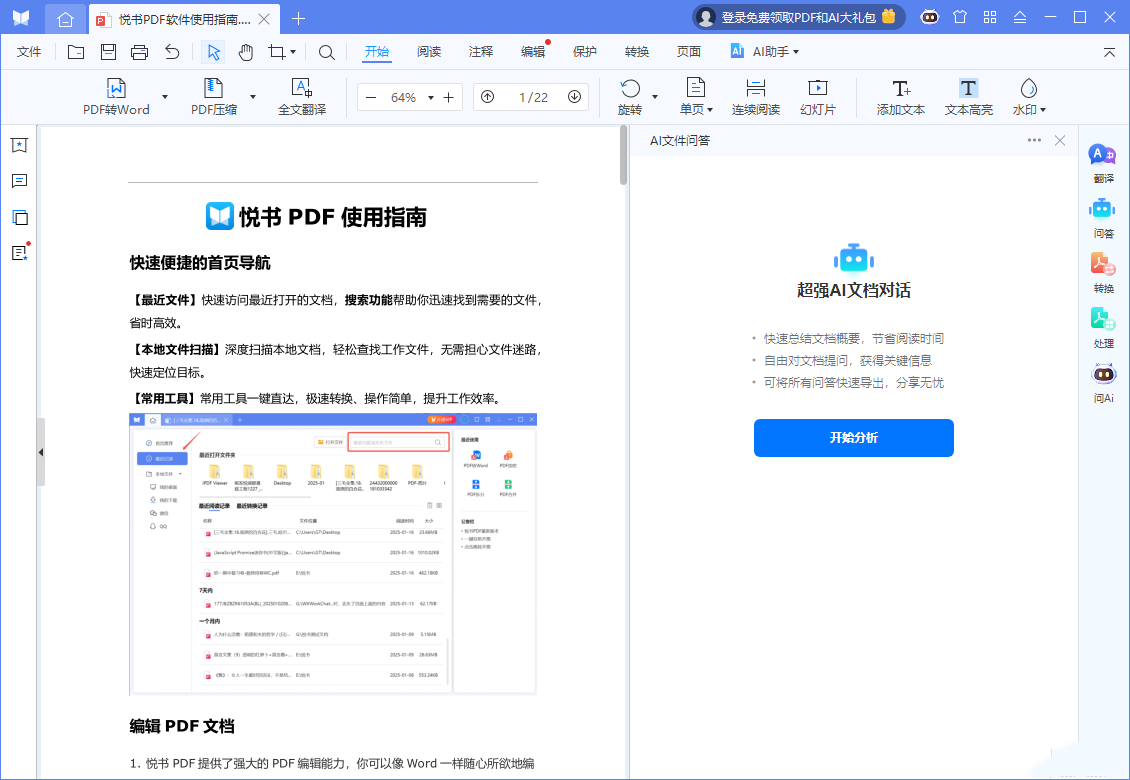1130x780 pixels.
Task: Print the document using the printer icon
Action: (x=139, y=52)
